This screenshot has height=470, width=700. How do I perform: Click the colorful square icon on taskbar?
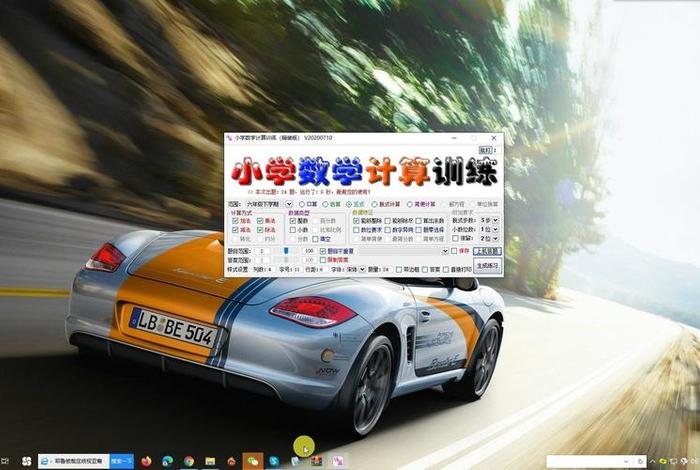pos(317,461)
